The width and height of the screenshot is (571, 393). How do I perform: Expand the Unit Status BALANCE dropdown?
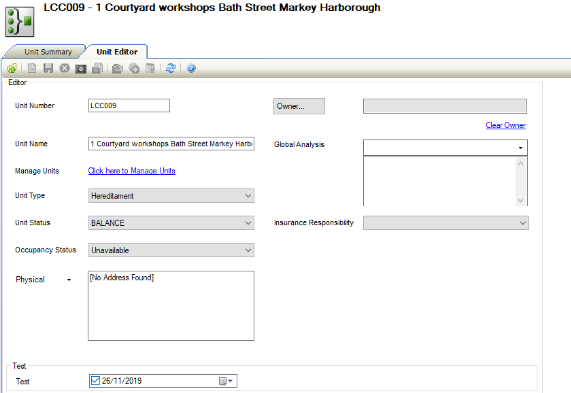[171, 223]
